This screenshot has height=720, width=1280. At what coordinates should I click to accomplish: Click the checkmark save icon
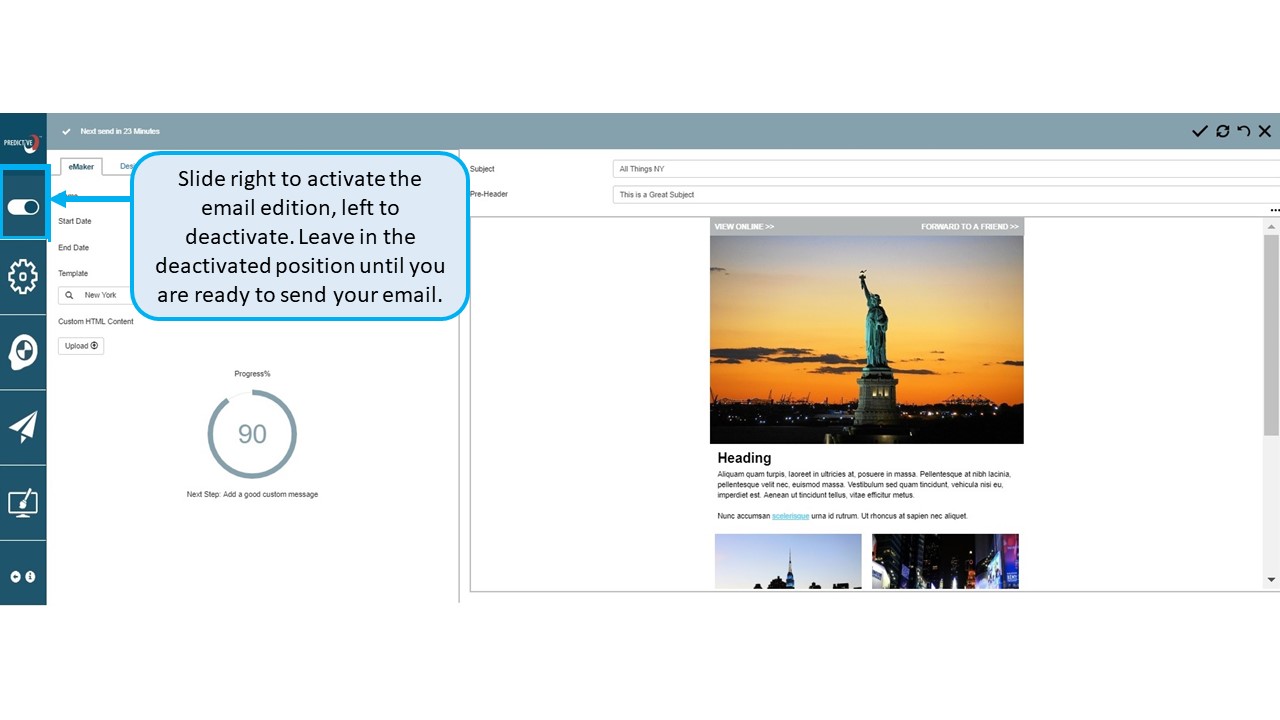tap(1200, 131)
